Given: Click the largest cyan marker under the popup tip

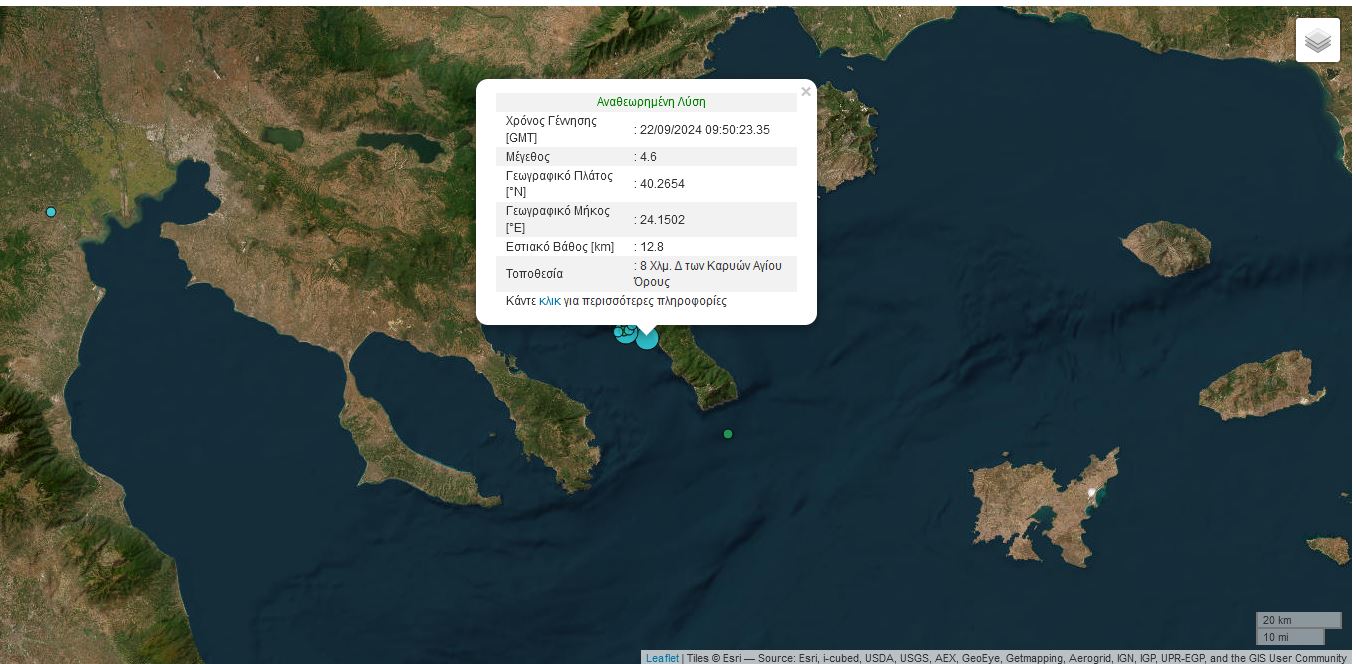Looking at the screenshot, I should [x=648, y=338].
